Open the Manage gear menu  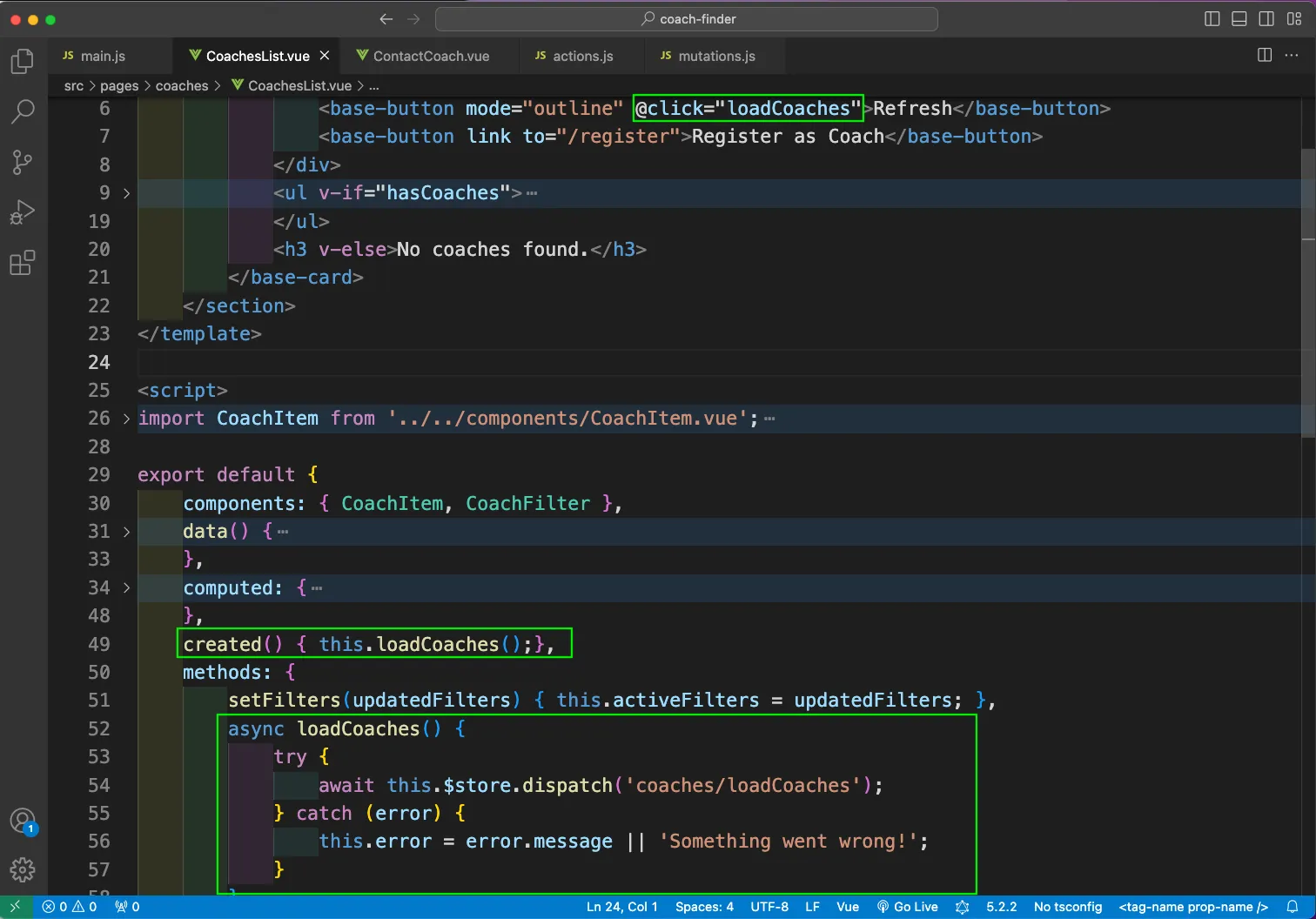click(x=23, y=869)
